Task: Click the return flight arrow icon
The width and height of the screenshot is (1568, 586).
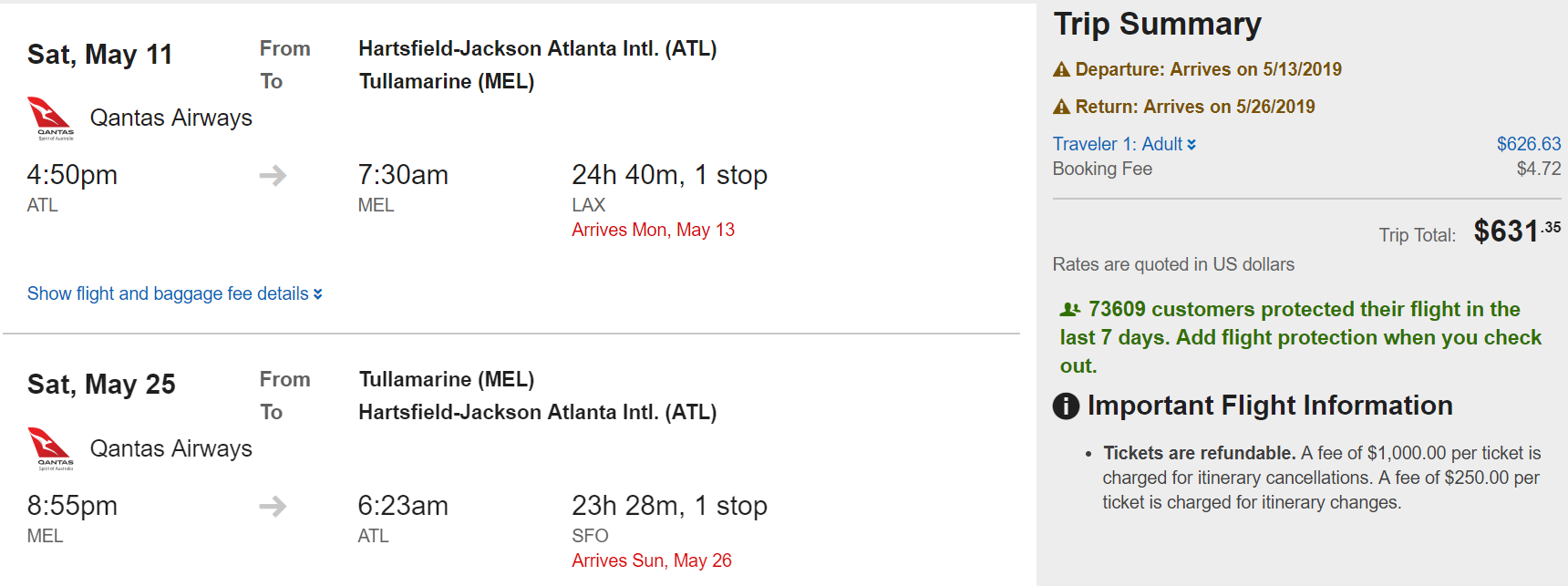Action: click(273, 506)
